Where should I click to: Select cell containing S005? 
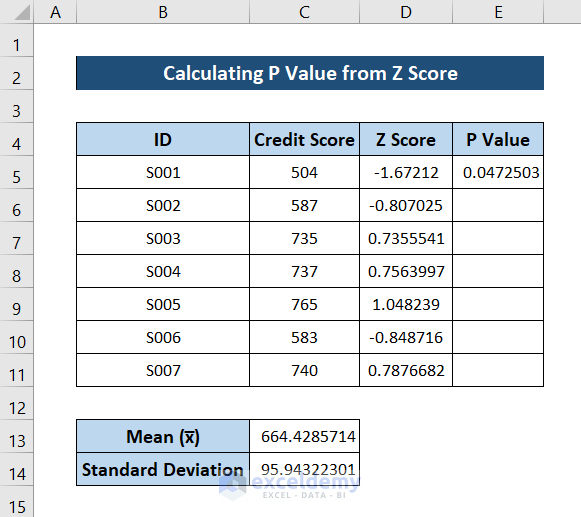(x=163, y=304)
